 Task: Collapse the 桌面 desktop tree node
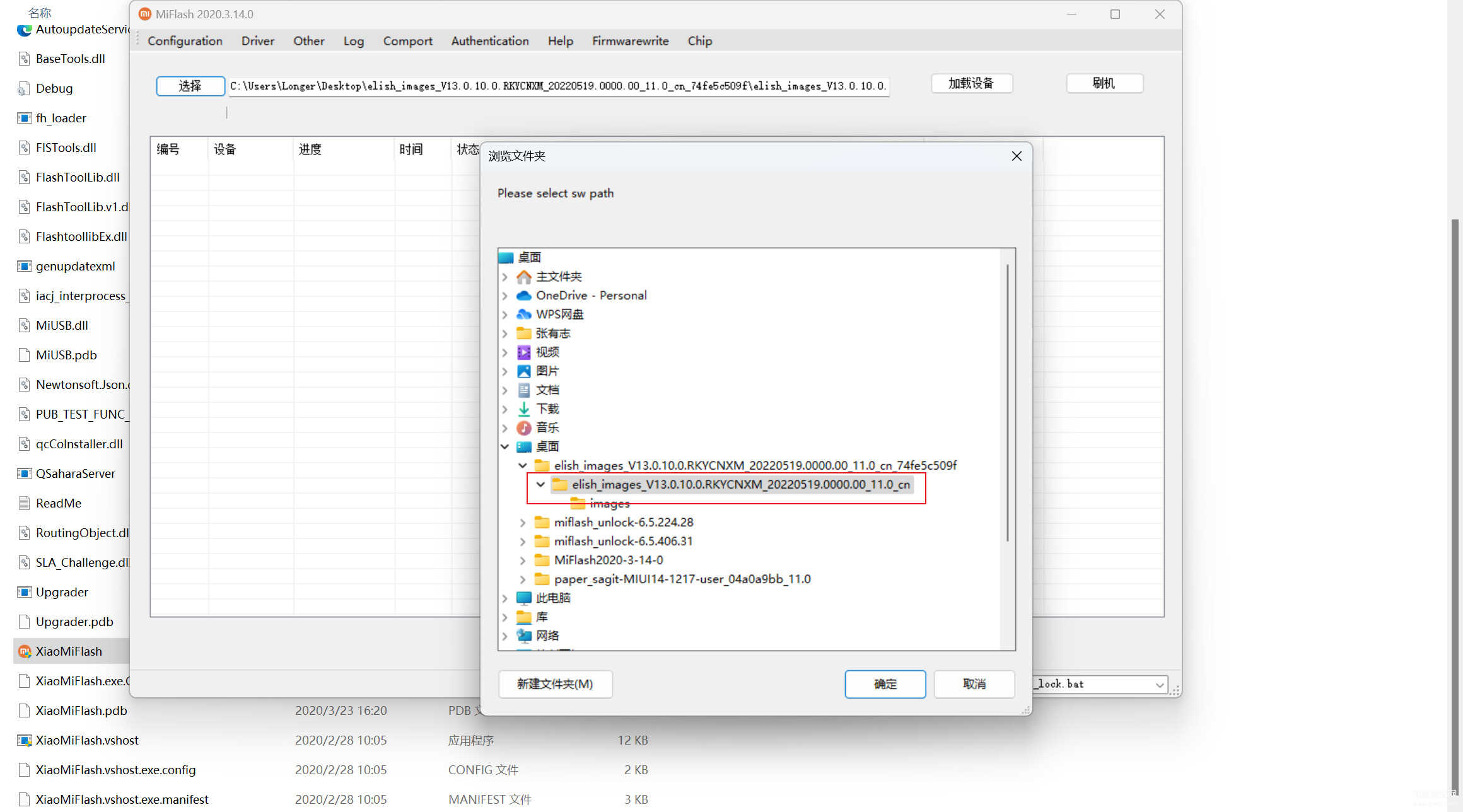click(x=504, y=446)
